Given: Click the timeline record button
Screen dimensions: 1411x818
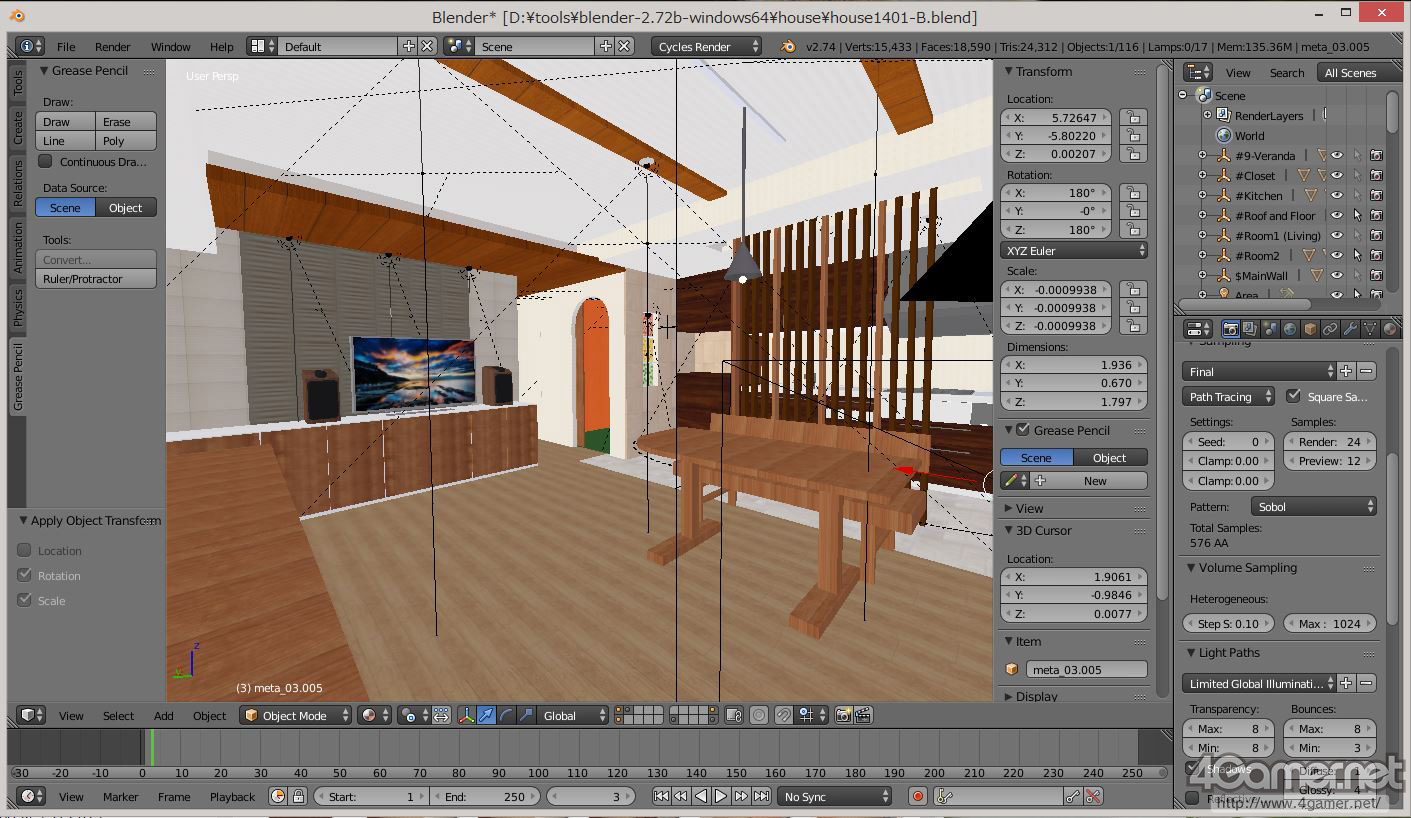Looking at the screenshot, I should pyautogui.click(x=918, y=796).
